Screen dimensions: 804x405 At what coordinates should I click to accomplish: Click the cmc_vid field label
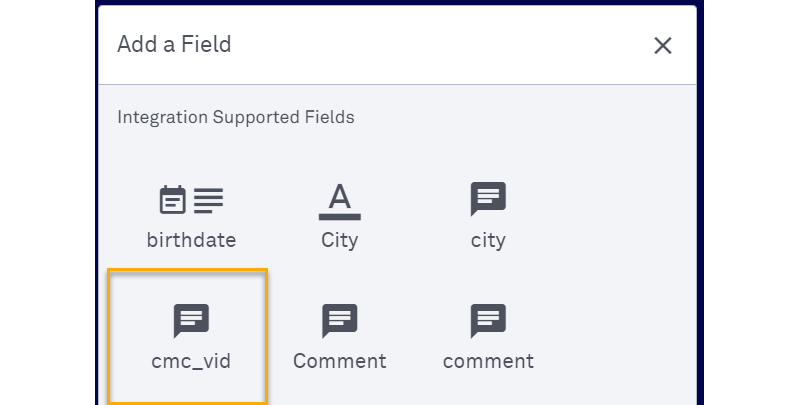pyautogui.click(x=191, y=361)
